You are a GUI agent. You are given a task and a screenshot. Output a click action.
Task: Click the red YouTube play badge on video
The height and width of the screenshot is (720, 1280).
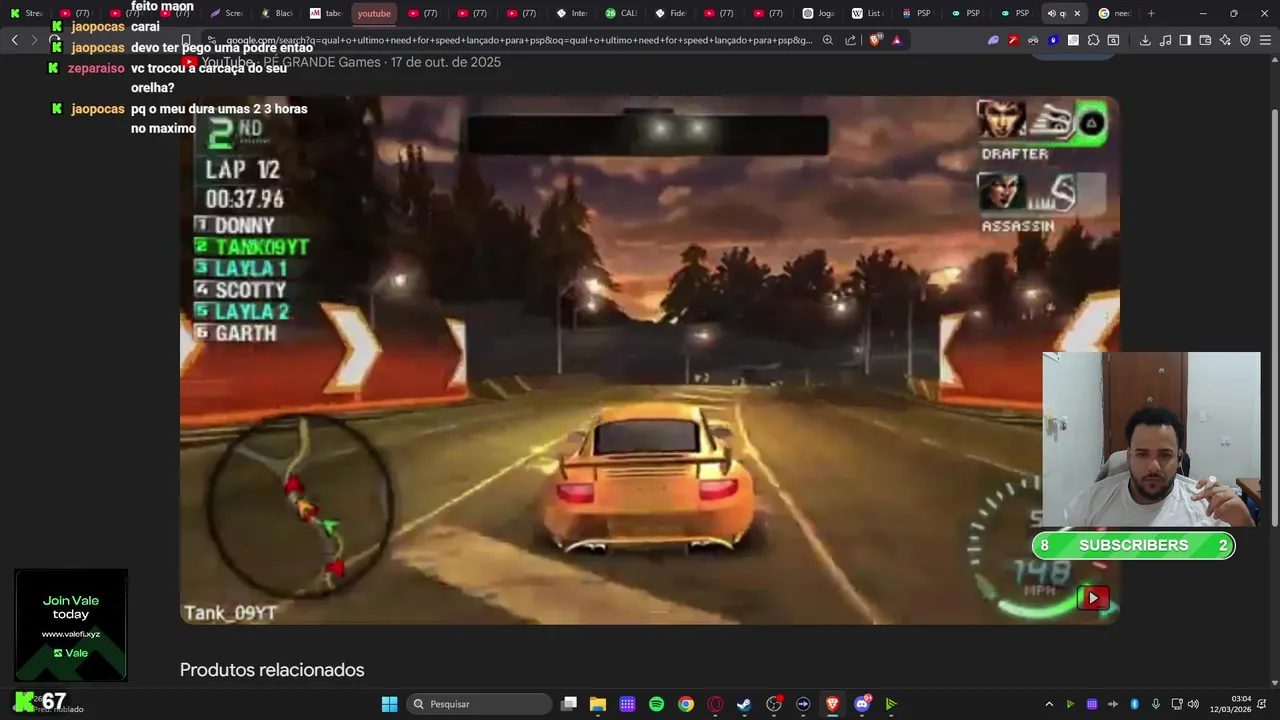click(1093, 598)
